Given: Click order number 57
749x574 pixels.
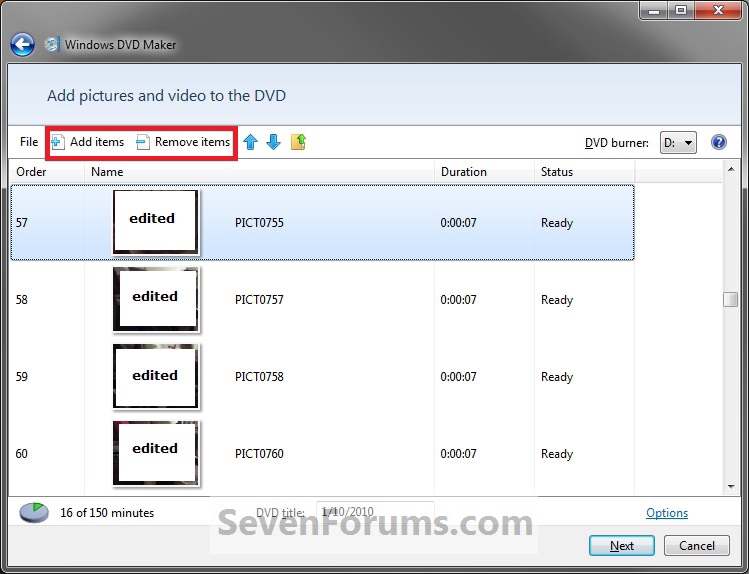Looking at the screenshot, I should pyautogui.click(x=21, y=223).
